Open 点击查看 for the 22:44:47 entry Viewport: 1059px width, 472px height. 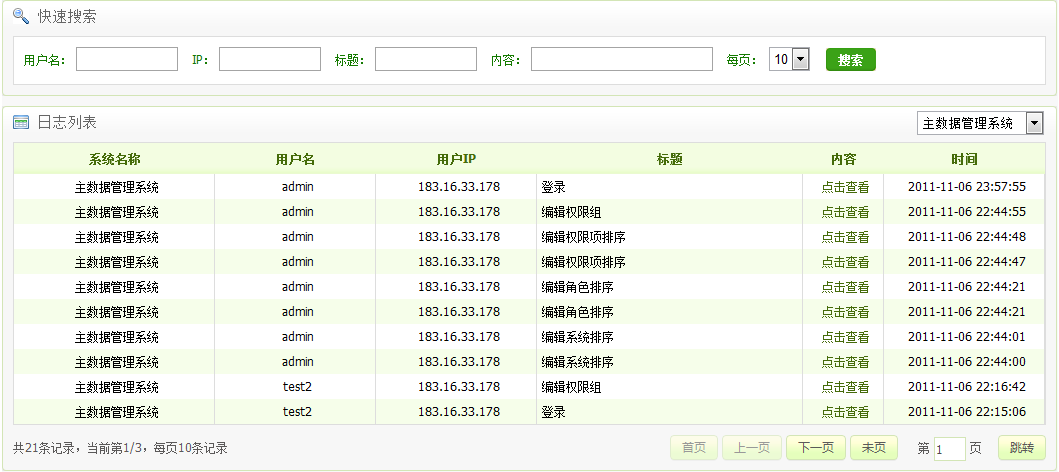click(845, 262)
